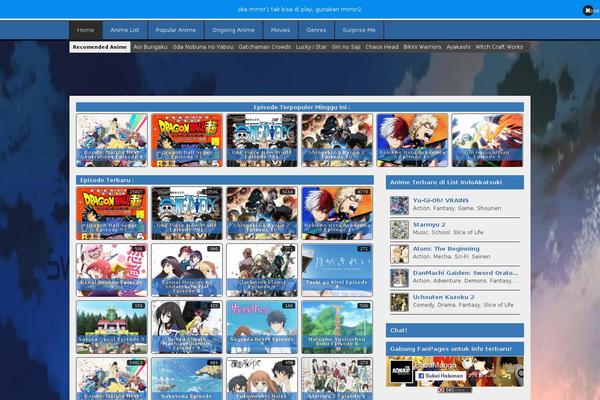Image resolution: width=600 pixels, height=400 pixels.
Task: Open recommended anime Lucky Star
Action: pyautogui.click(x=311, y=47)
